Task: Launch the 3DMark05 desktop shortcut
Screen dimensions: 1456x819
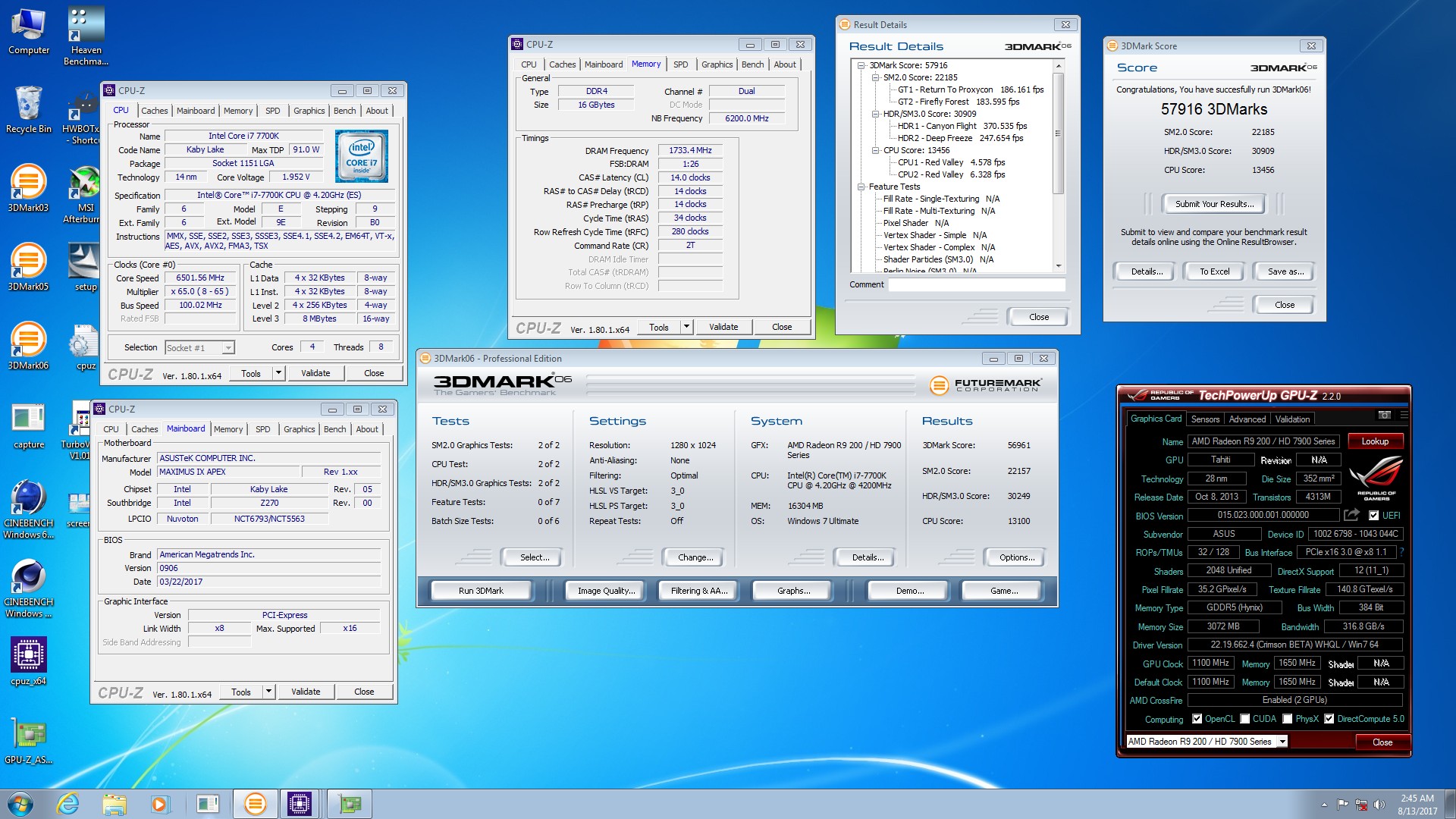Action: 29,267
